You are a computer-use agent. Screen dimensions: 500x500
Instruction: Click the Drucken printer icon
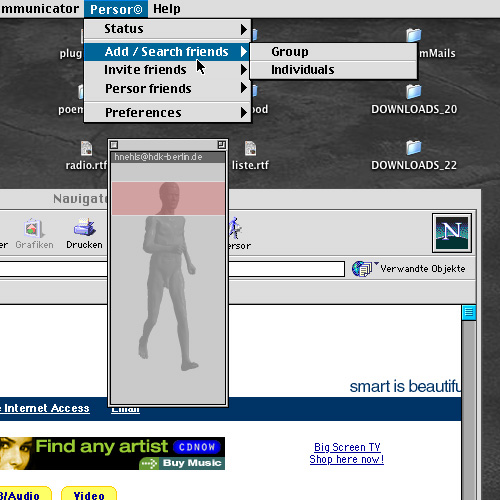point(84,227)
